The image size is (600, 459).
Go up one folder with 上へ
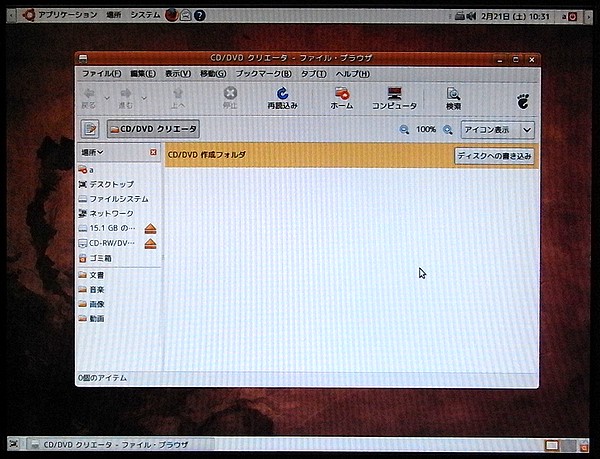[x=178, y=98]
